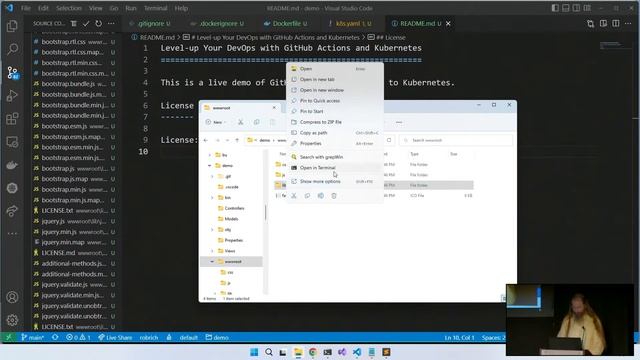Open the Remote Explorer activity bar icon
Viewport: 640px width, 360px height.
tap(12, 142)
